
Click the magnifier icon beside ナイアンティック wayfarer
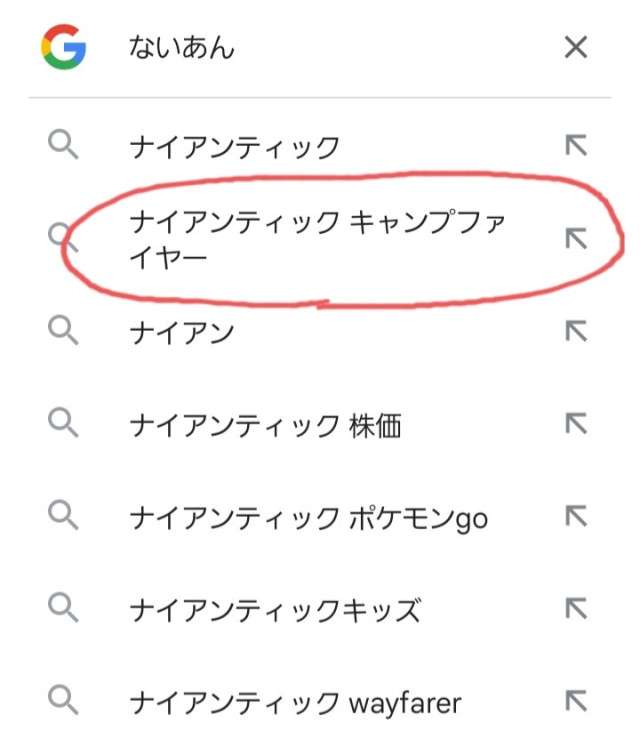tap(63, 701)
